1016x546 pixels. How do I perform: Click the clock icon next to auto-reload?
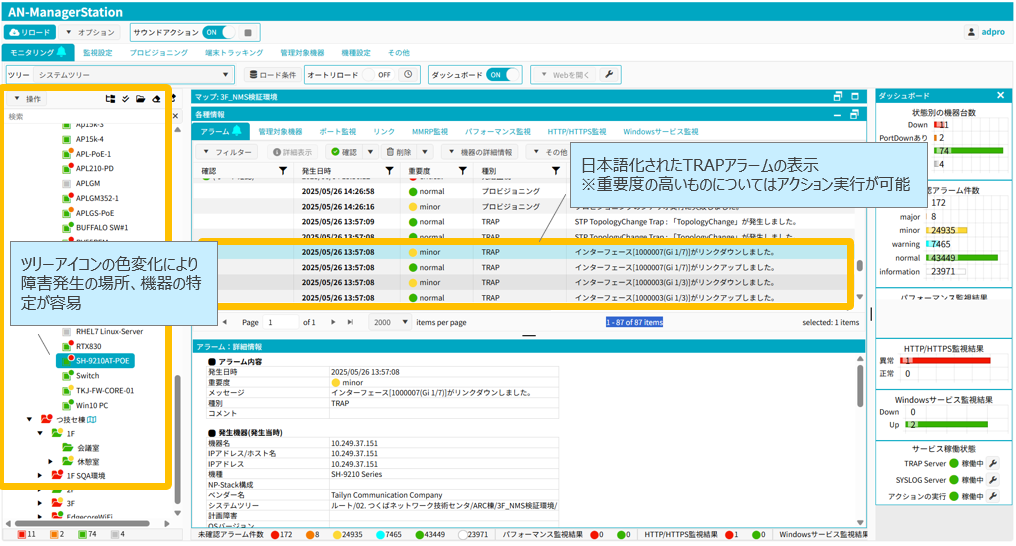click(408, 75)
